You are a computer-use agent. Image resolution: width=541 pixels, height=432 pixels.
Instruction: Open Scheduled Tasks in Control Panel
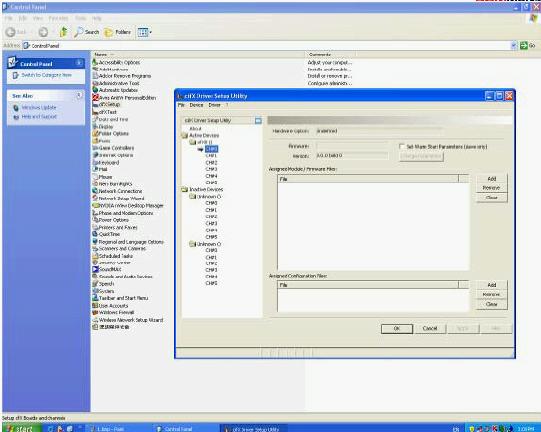coord(112,256)
